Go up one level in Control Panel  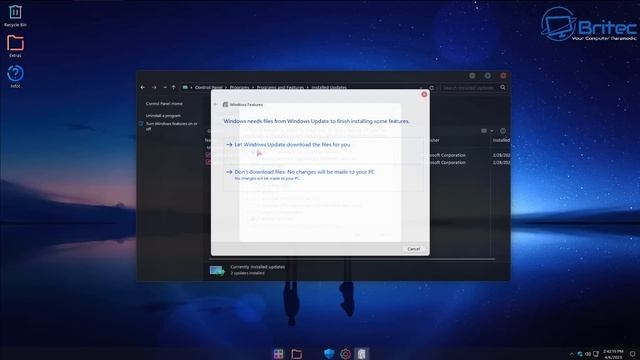tap(173, 87)
